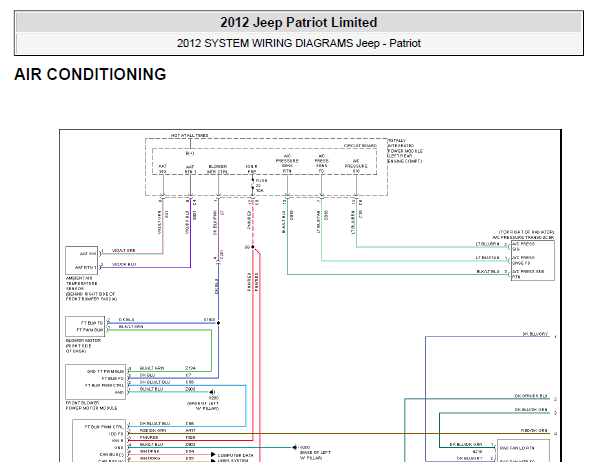
Task: Click the 'AIR CONDITIONING' heading
Action: (90, 74)
